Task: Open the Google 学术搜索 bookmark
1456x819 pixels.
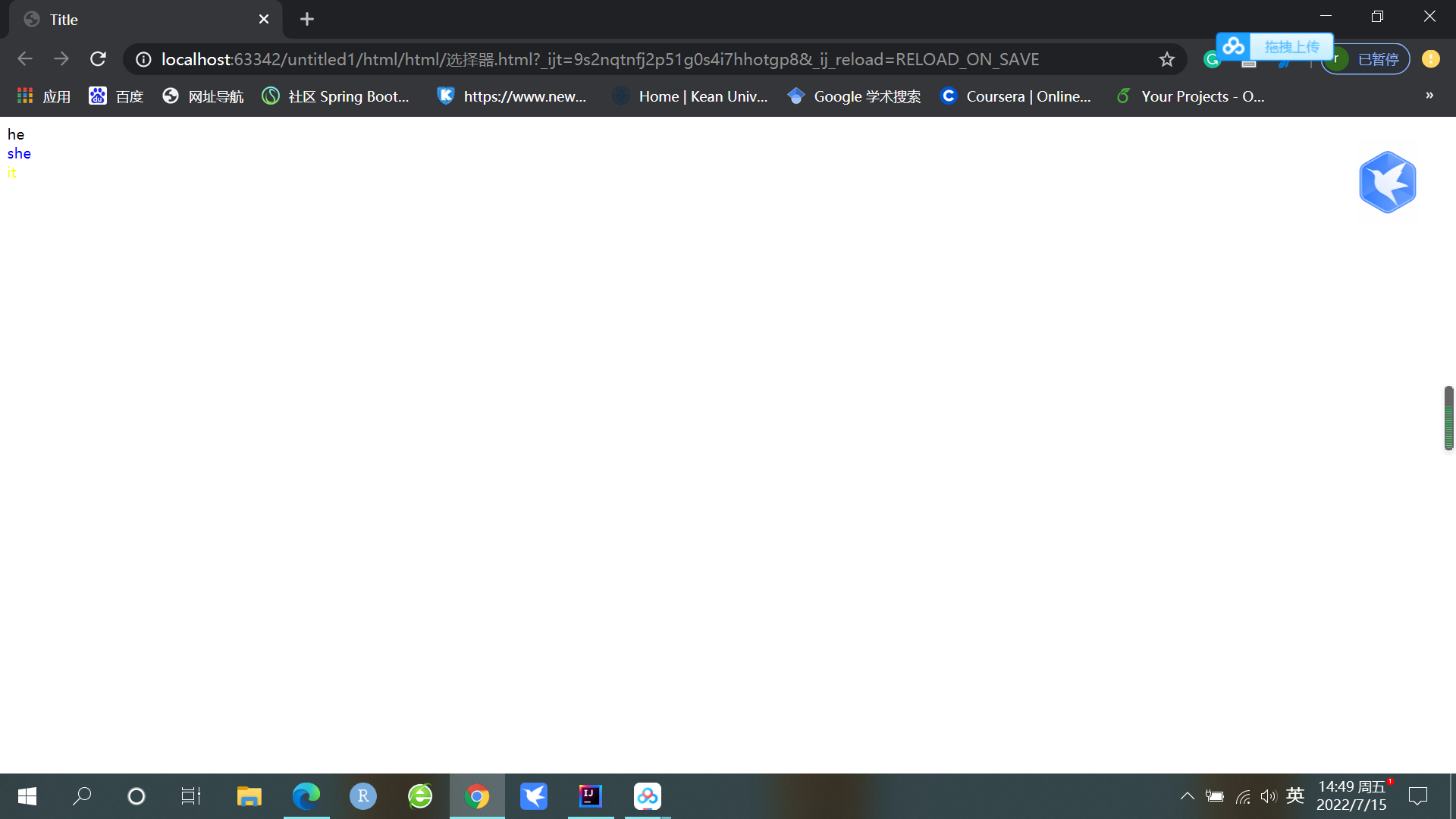Action: coord(854,96)
